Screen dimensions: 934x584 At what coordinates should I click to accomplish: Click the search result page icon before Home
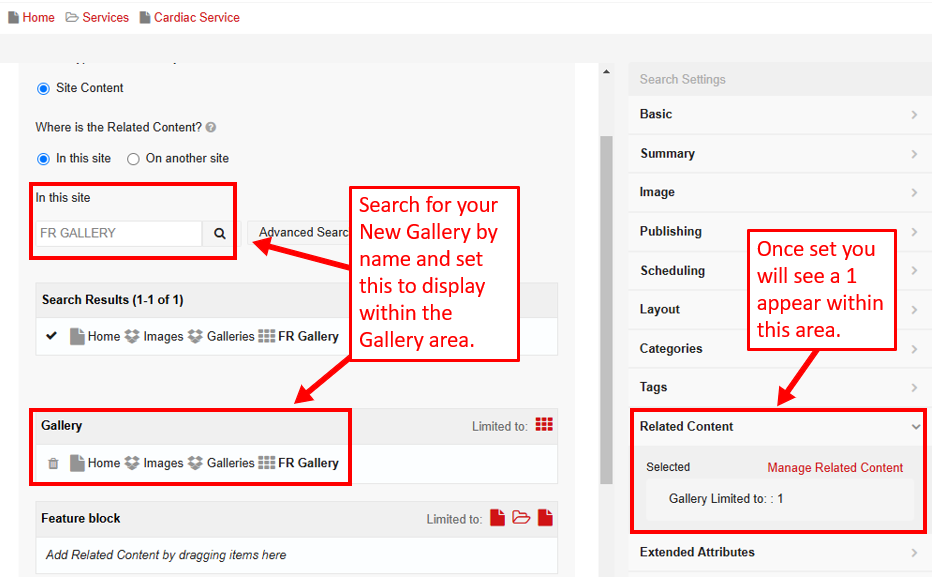point(77,336)
